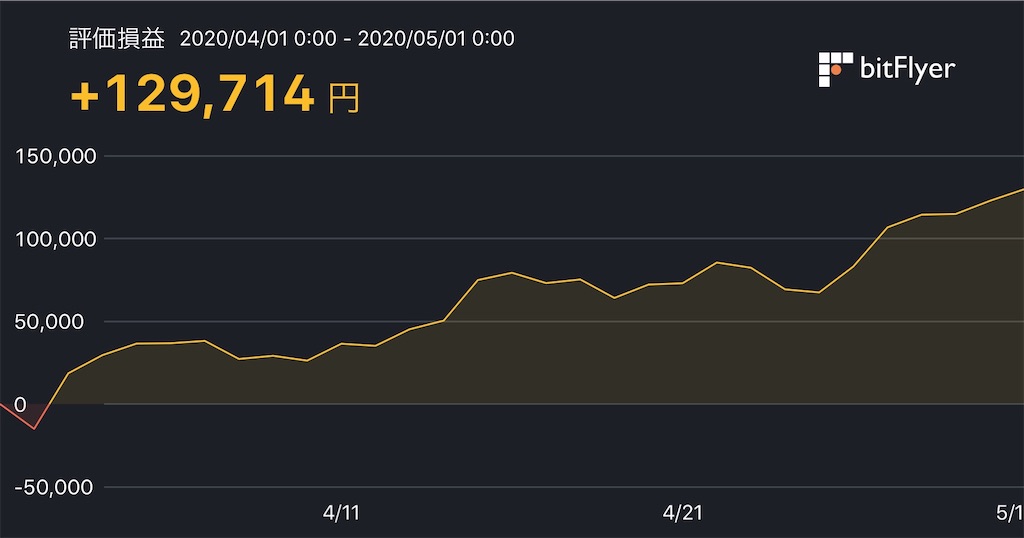Click the +129,714 profit value
Image resolution: width=1024 pixels, height=538 pixels.
pyautogui.click(x=193, y=95)
